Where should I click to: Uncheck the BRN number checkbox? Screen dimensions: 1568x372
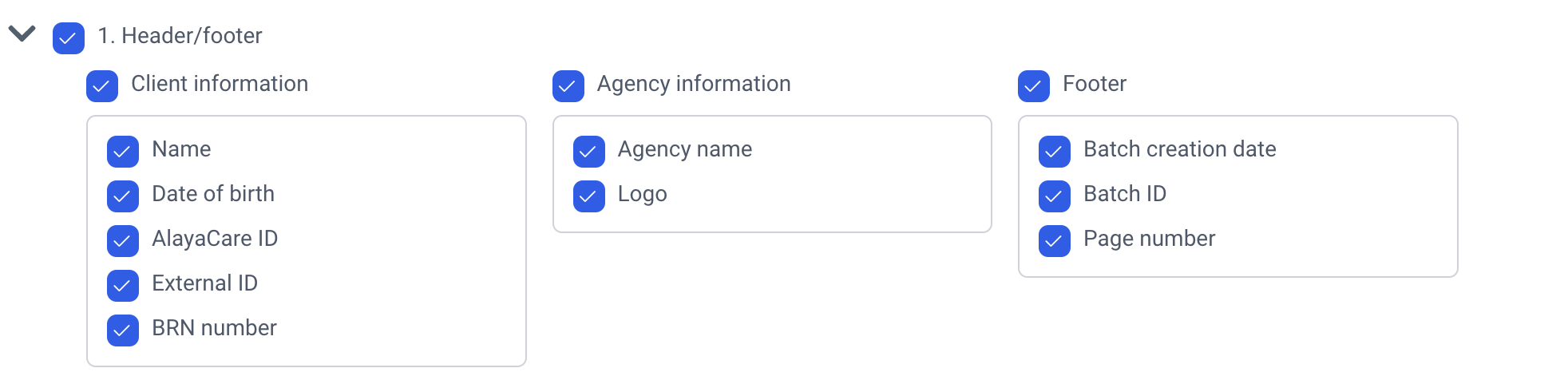[123, 330]
